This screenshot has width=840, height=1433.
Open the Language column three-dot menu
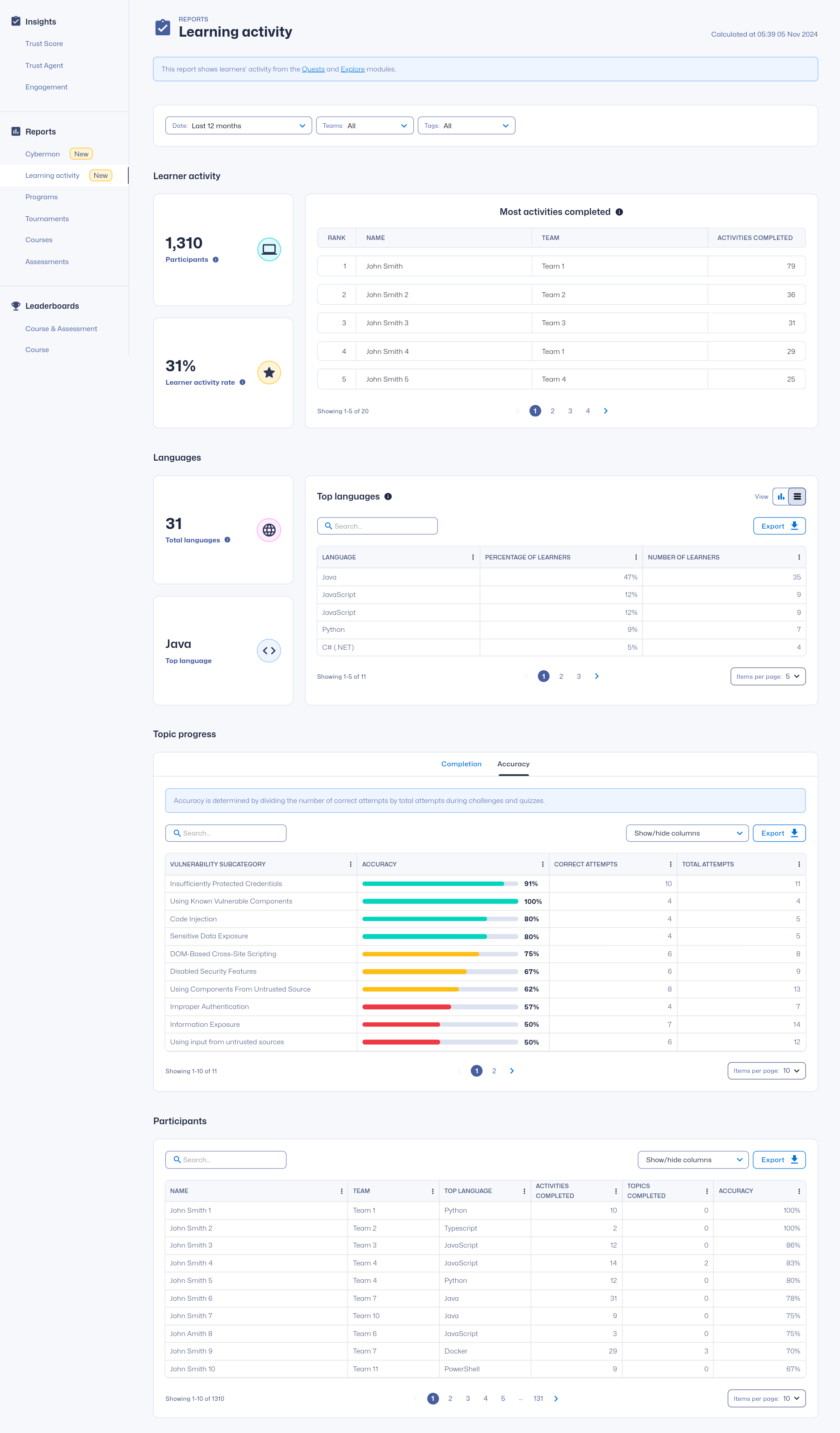pos(473,557)
